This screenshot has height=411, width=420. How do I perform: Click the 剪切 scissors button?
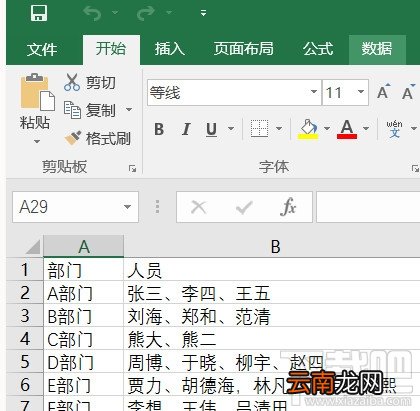pyautogui.click(x=90, y=83)
